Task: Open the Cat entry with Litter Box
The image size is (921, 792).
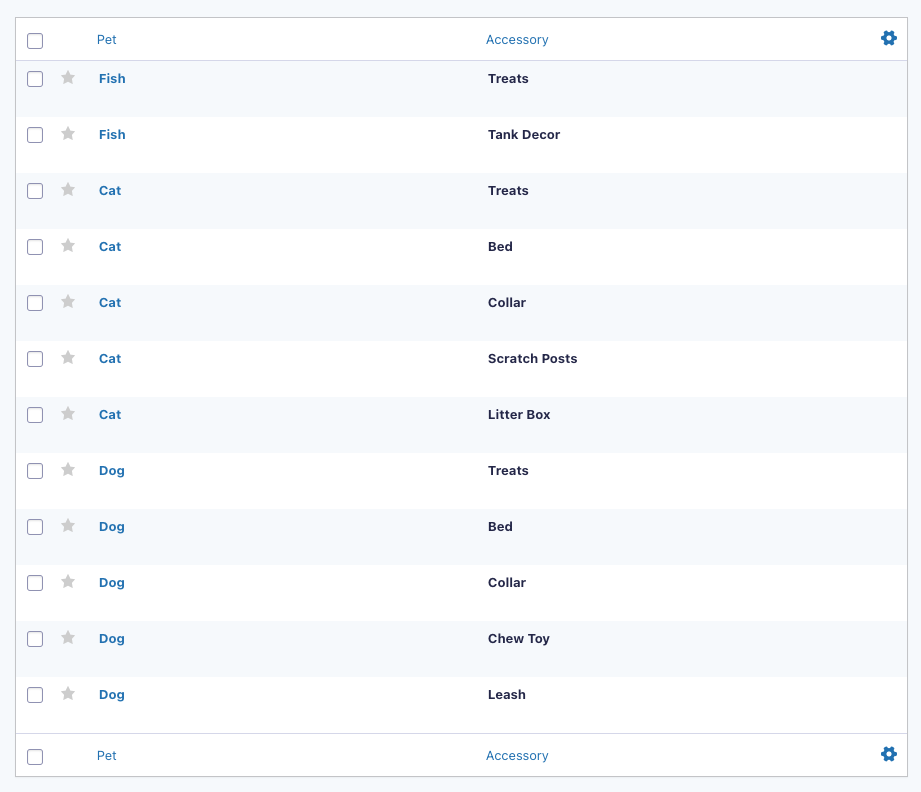Action: 110,415
